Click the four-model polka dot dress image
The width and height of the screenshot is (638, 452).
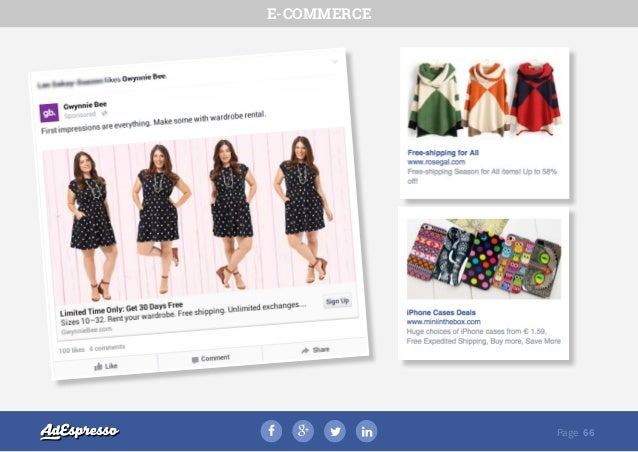197,216
